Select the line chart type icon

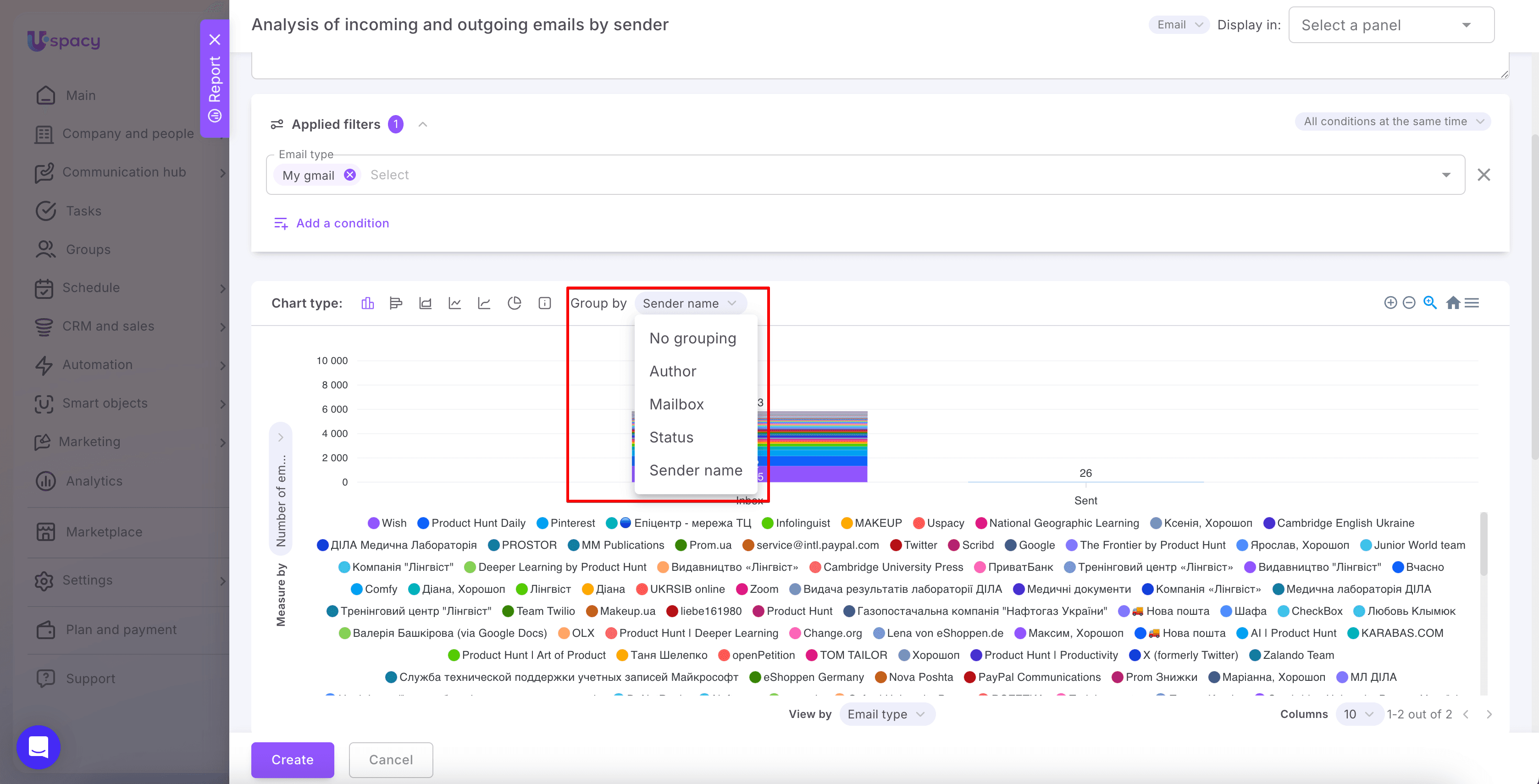point(454,304)
